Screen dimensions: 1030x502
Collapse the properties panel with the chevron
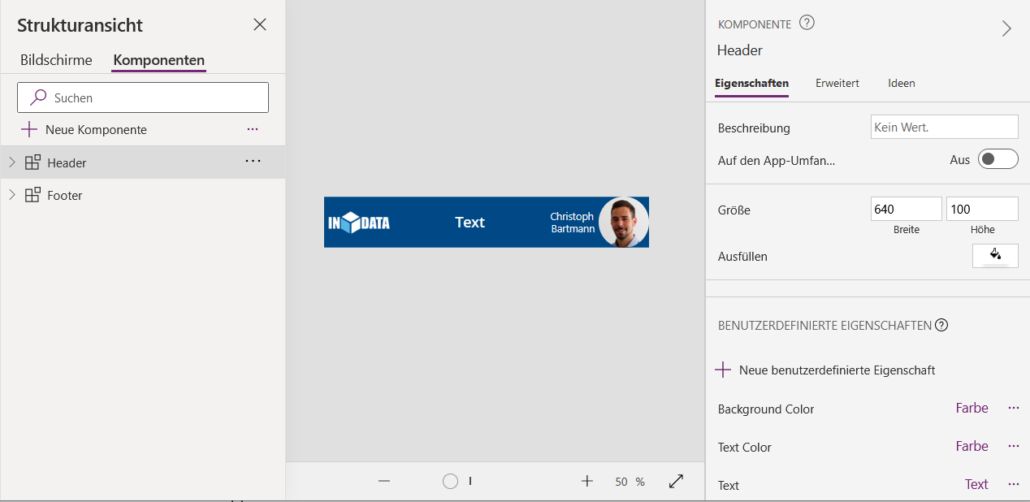(x=1006, y=29)
